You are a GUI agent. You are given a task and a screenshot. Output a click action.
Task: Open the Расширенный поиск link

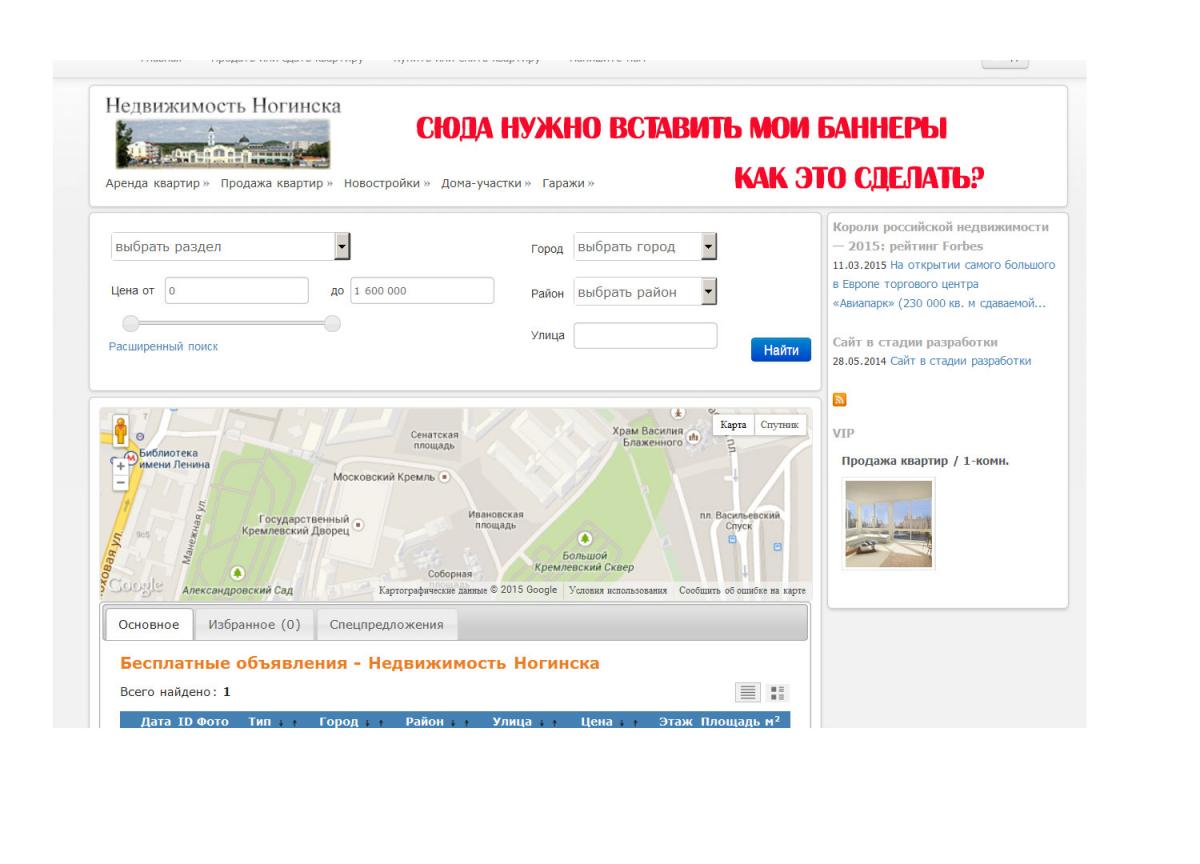click(163, 346)
